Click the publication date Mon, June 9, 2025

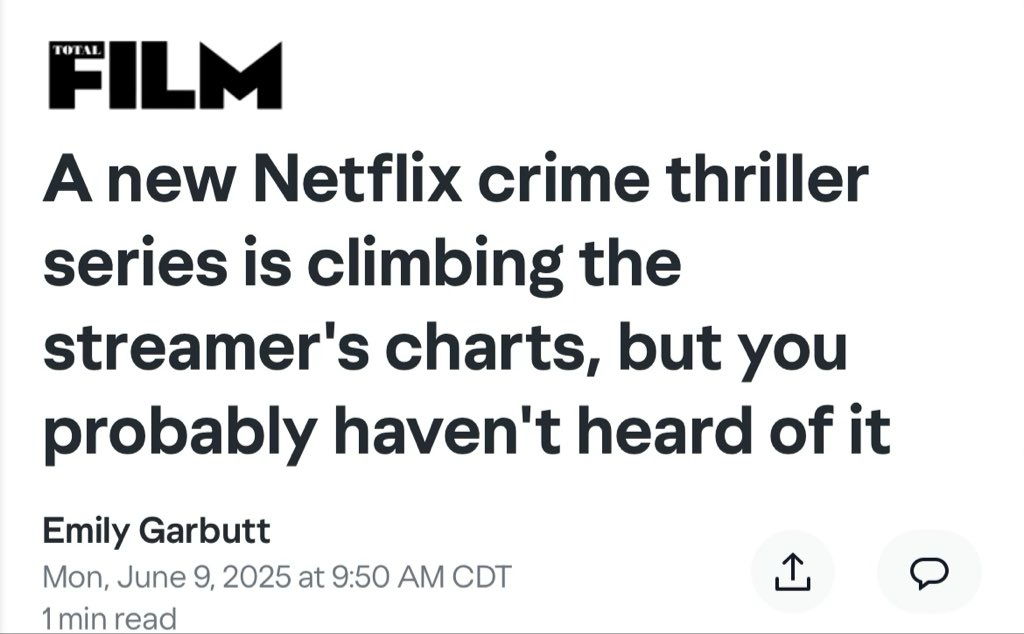(168, 577)
